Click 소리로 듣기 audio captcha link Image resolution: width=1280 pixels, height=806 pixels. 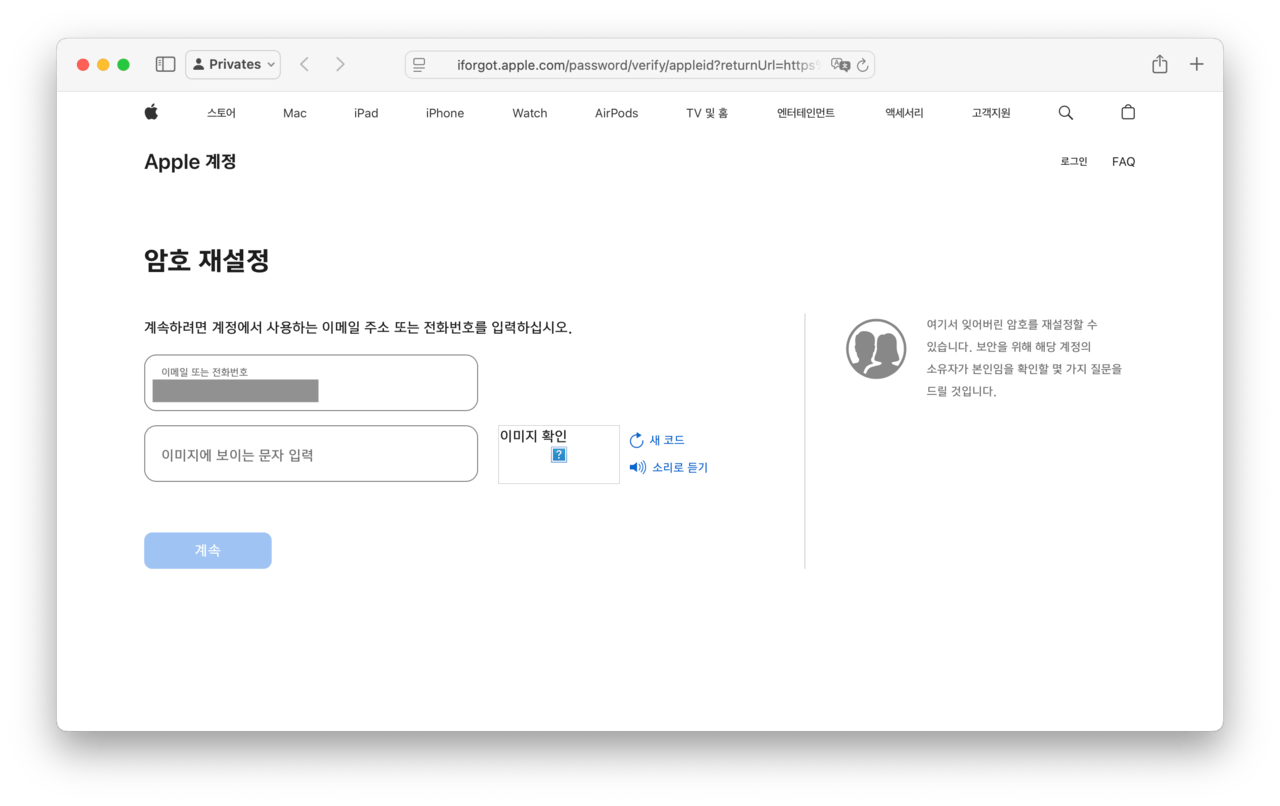point(668,467)
